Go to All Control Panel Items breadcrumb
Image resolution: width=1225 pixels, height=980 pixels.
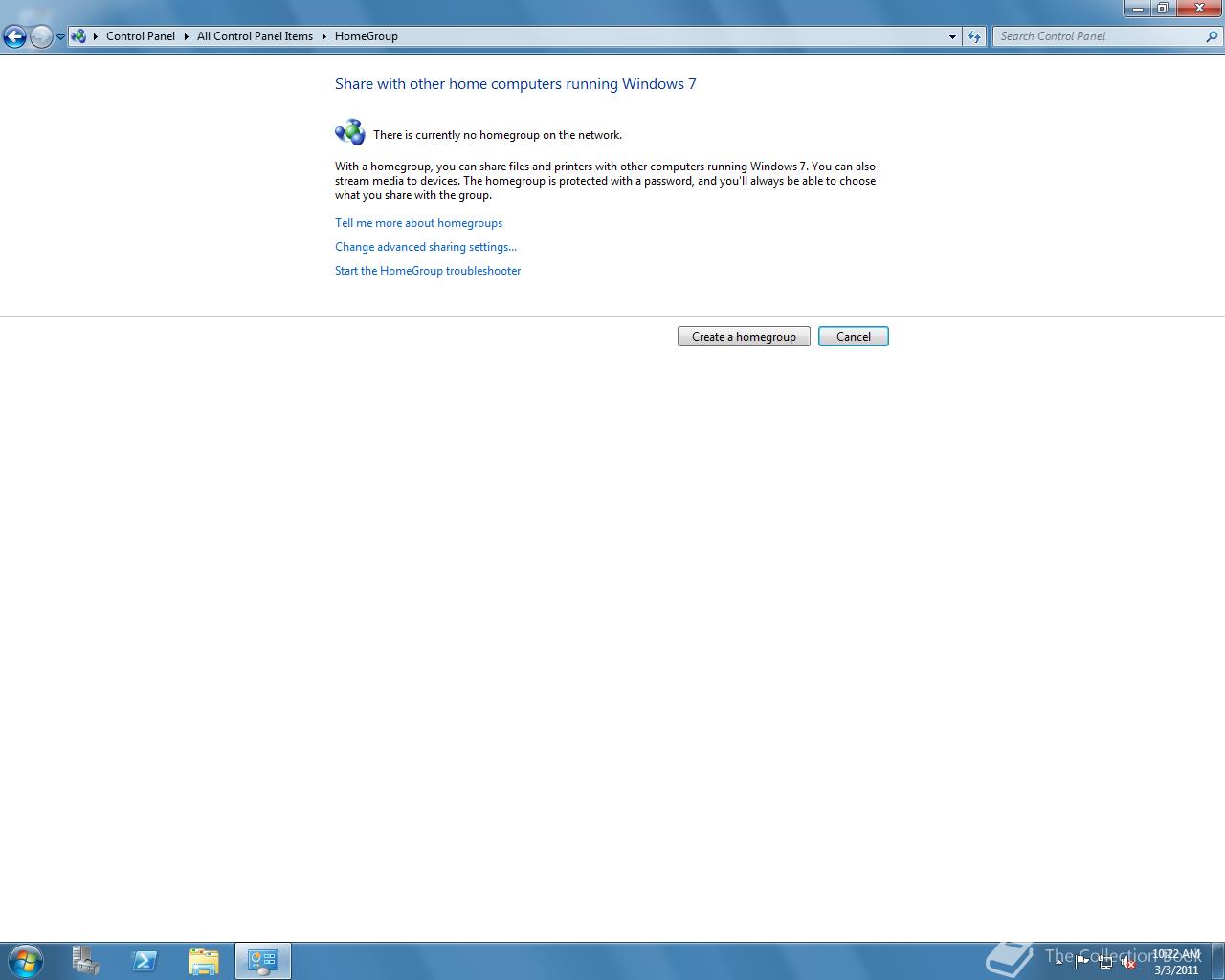point(255,36)
